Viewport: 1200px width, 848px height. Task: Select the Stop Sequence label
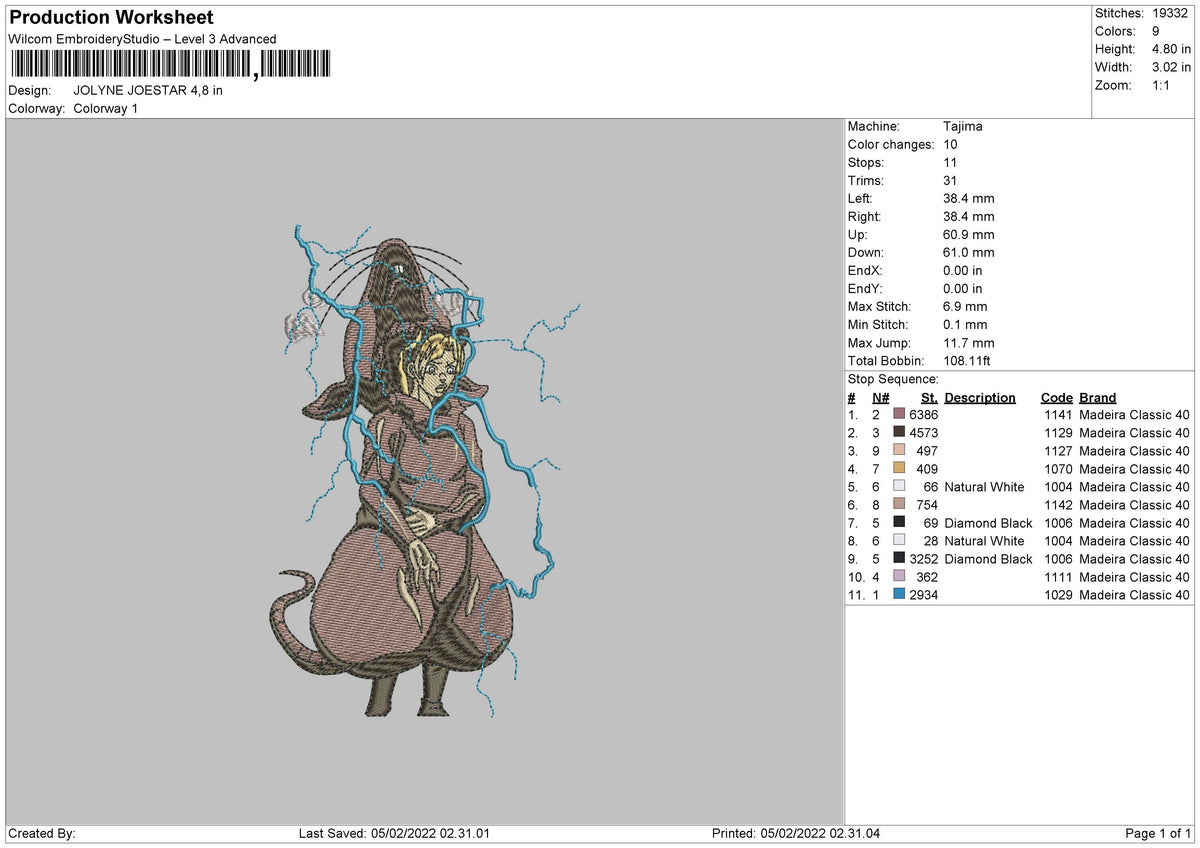point(893,379)
